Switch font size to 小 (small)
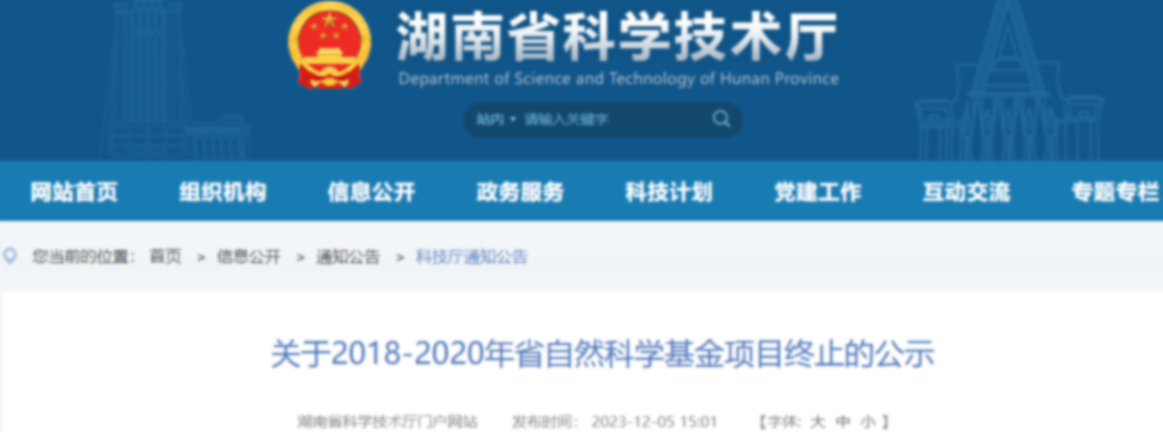 (x=867, y=422)
